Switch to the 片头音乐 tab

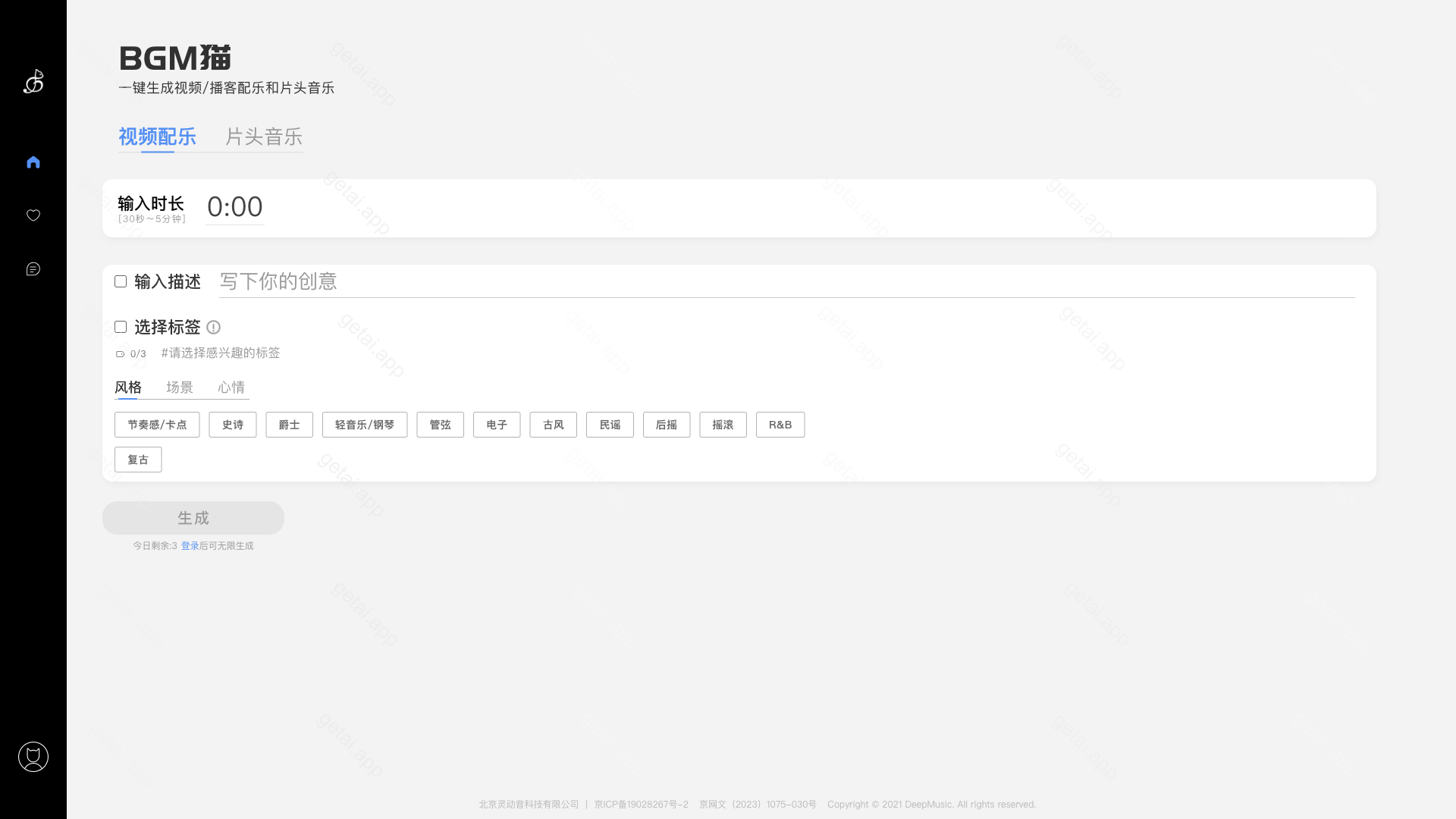[x=264, y=136]
